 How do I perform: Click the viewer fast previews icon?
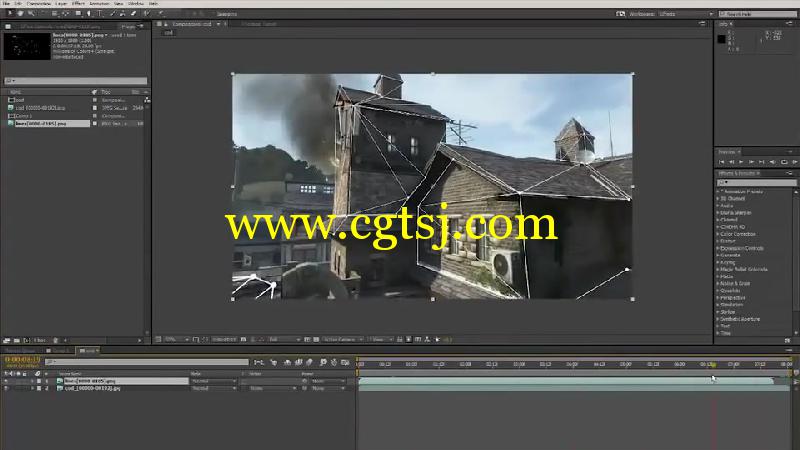408,339
